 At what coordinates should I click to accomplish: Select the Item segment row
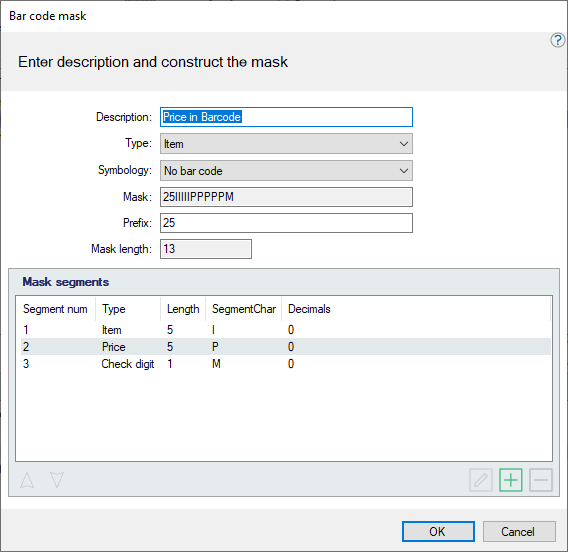click(x=285, y=330)
